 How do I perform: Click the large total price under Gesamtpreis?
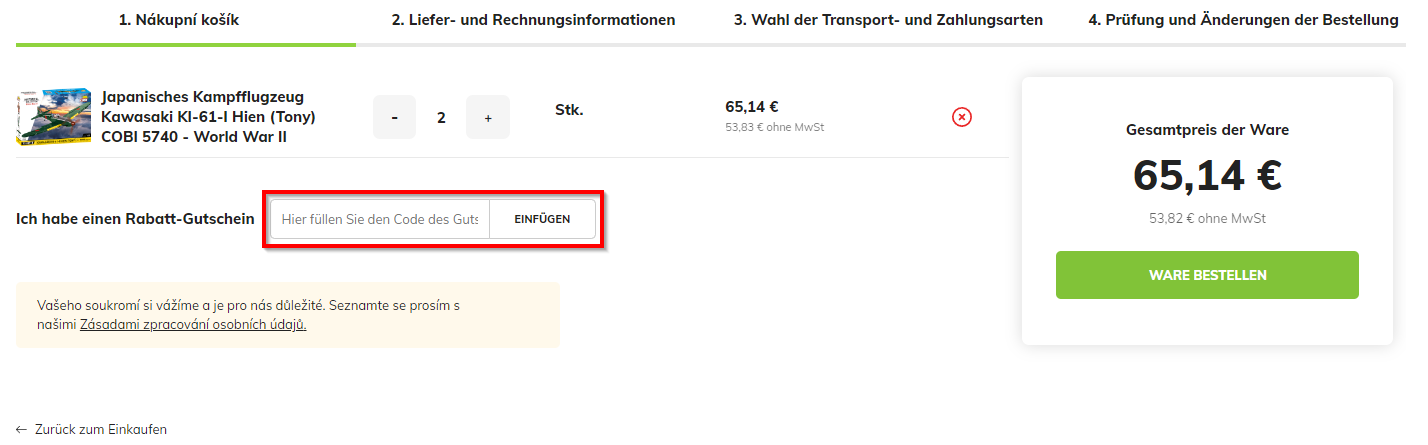click(1207, 176)
